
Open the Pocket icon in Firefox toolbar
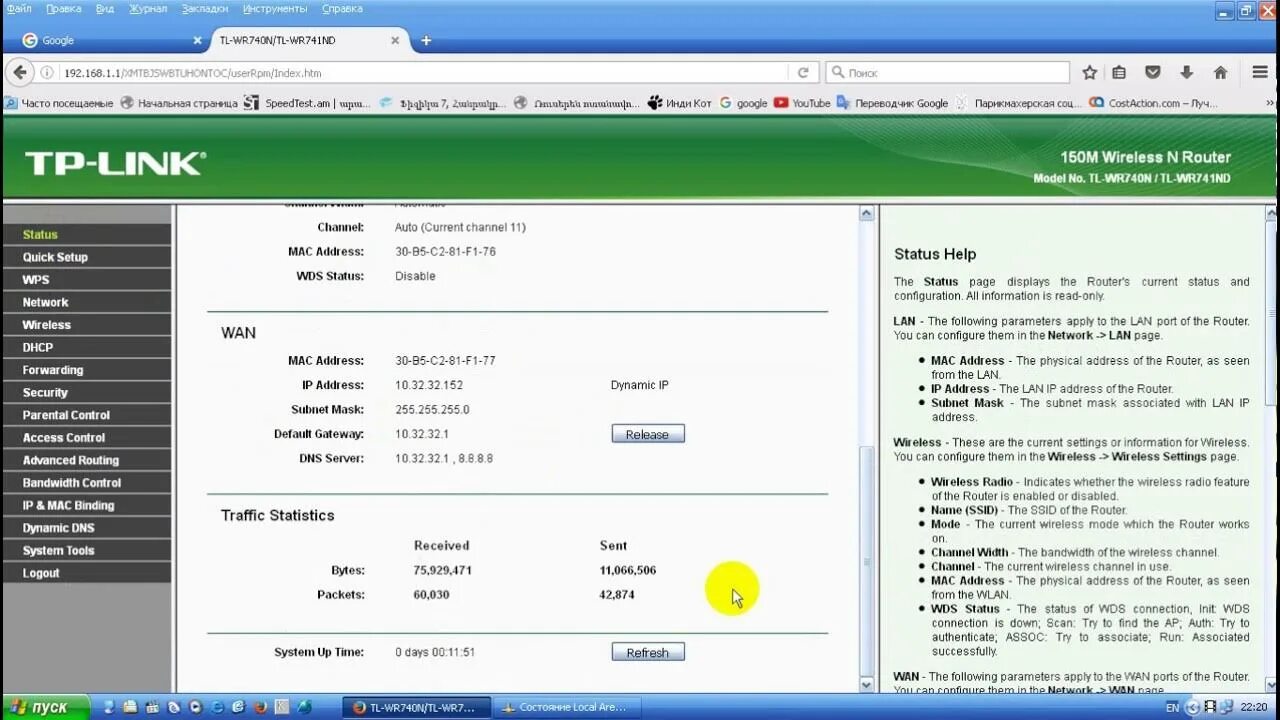click(1153, 73)
